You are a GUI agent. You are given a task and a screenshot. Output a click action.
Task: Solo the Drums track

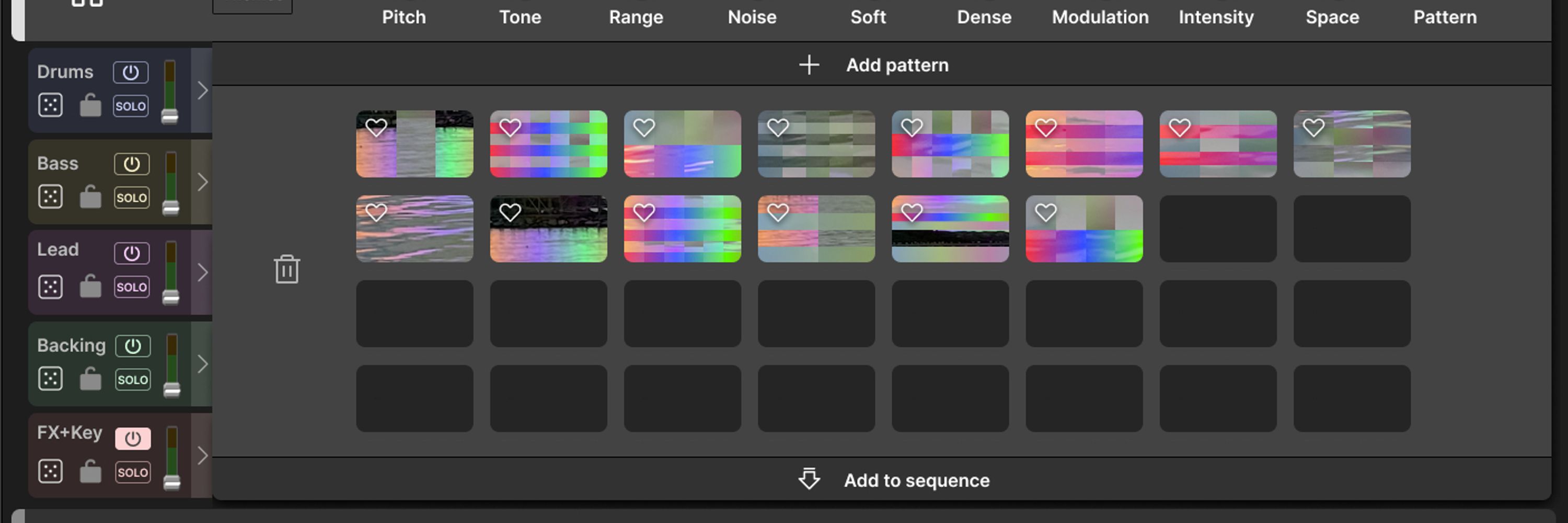pos(130,106)
